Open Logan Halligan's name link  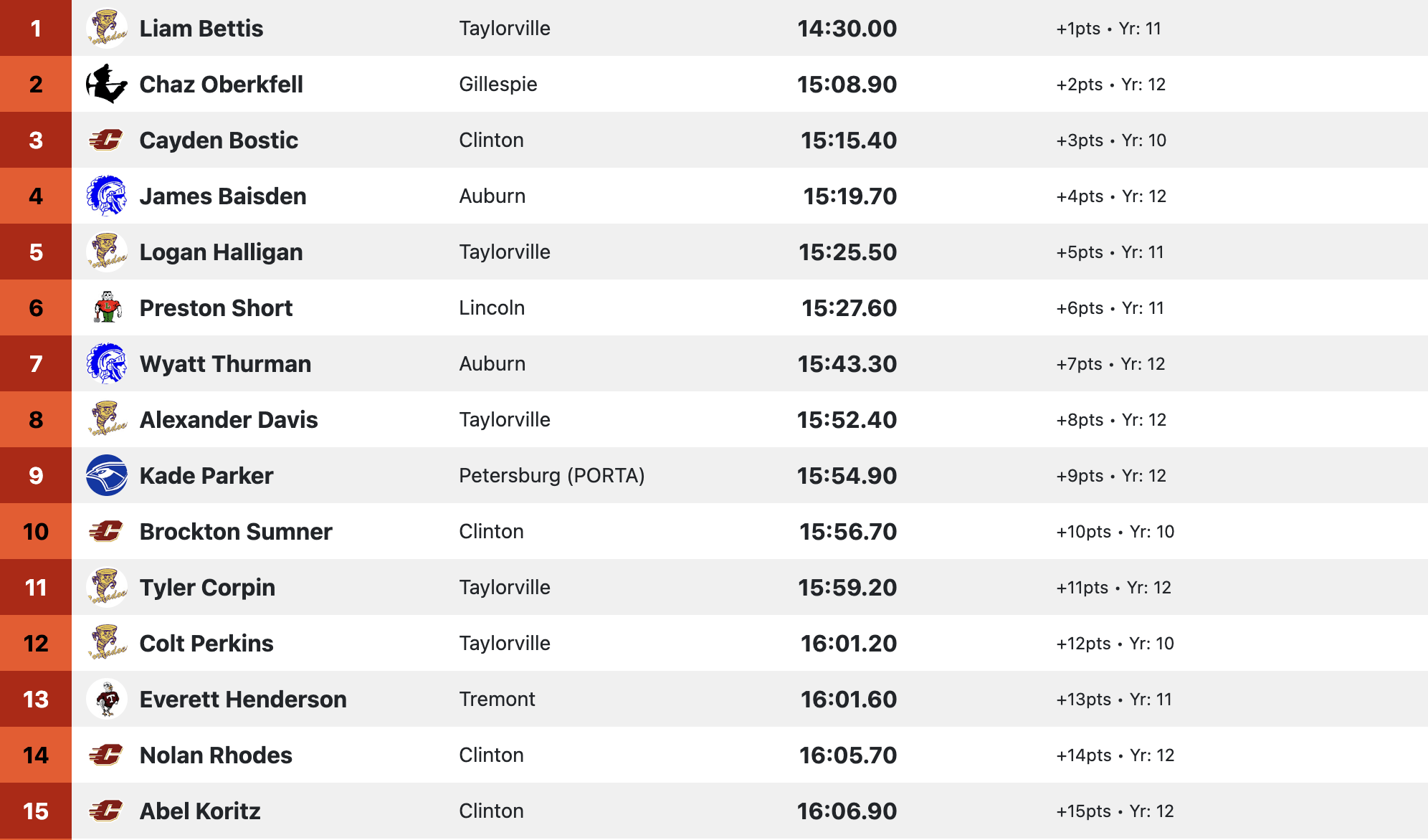(221, 252)
